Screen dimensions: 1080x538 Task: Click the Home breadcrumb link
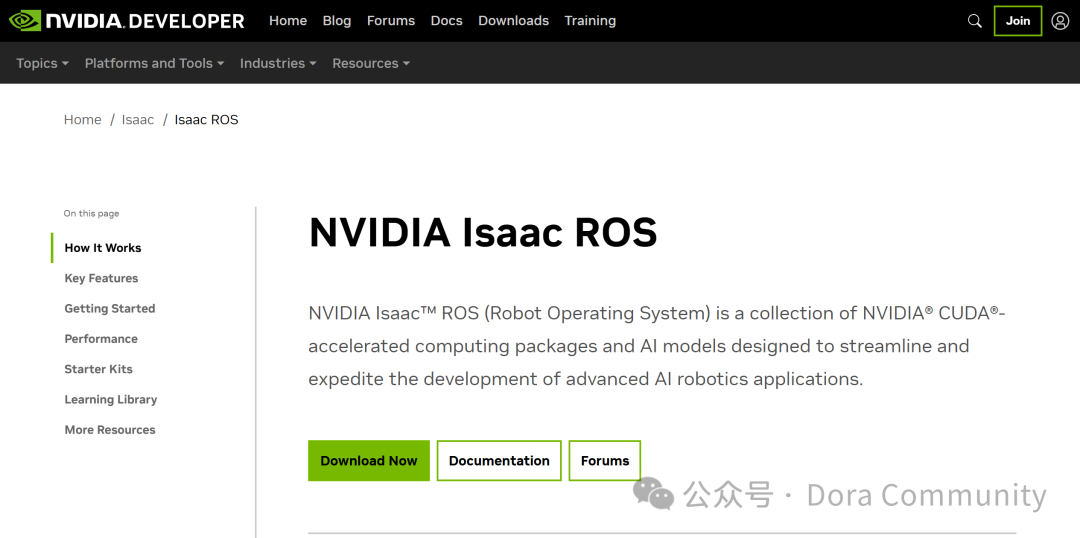pyautogui.click(x=83, y=120)
